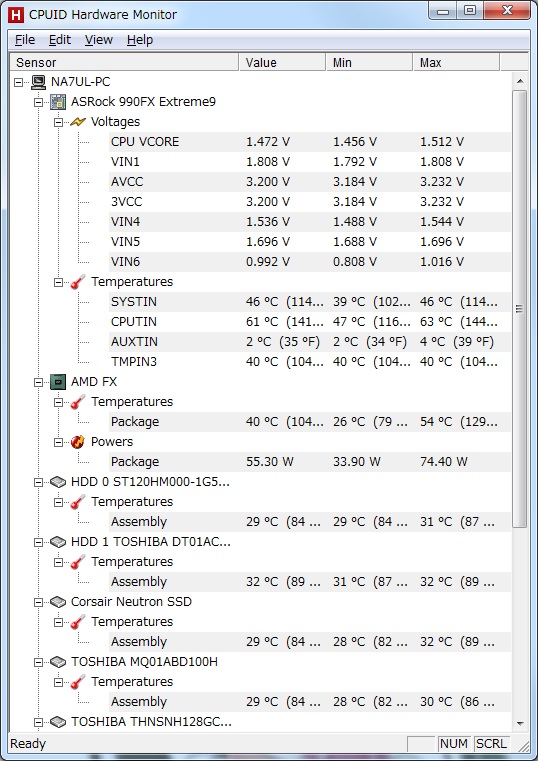Click the AMD FX processor chip icon
The image size is (538, 761).
point(58,382)
